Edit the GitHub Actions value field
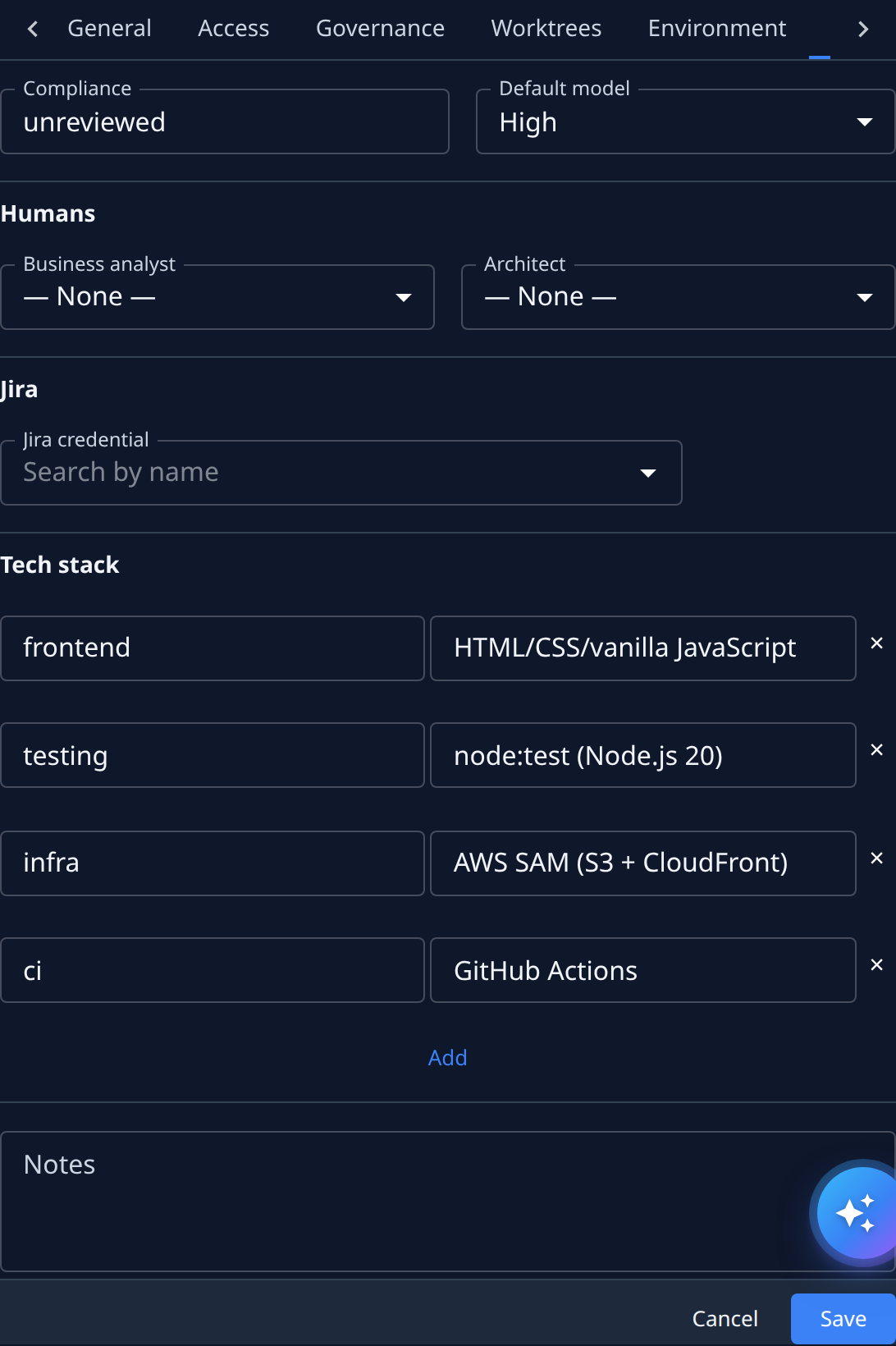Viewport: 896px width, 1346px height. point(643,970)
